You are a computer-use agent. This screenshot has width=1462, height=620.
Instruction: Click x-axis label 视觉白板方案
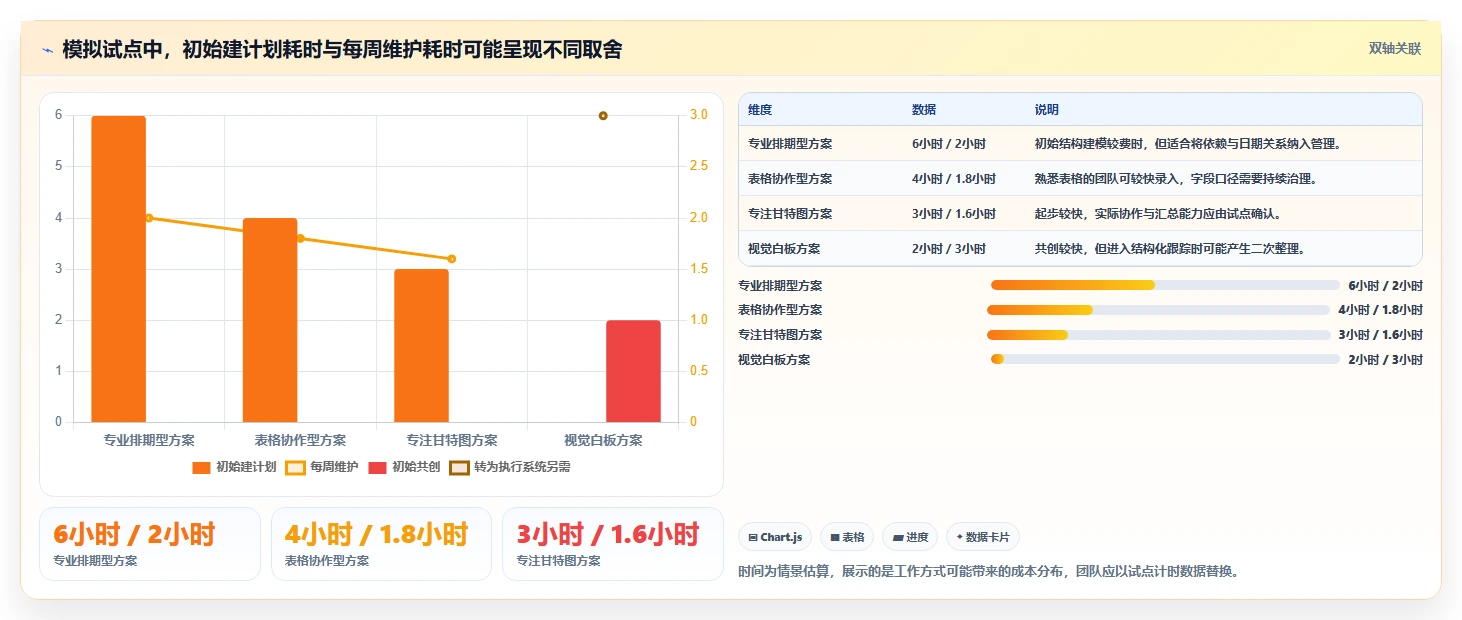click(x=603, y=440)
